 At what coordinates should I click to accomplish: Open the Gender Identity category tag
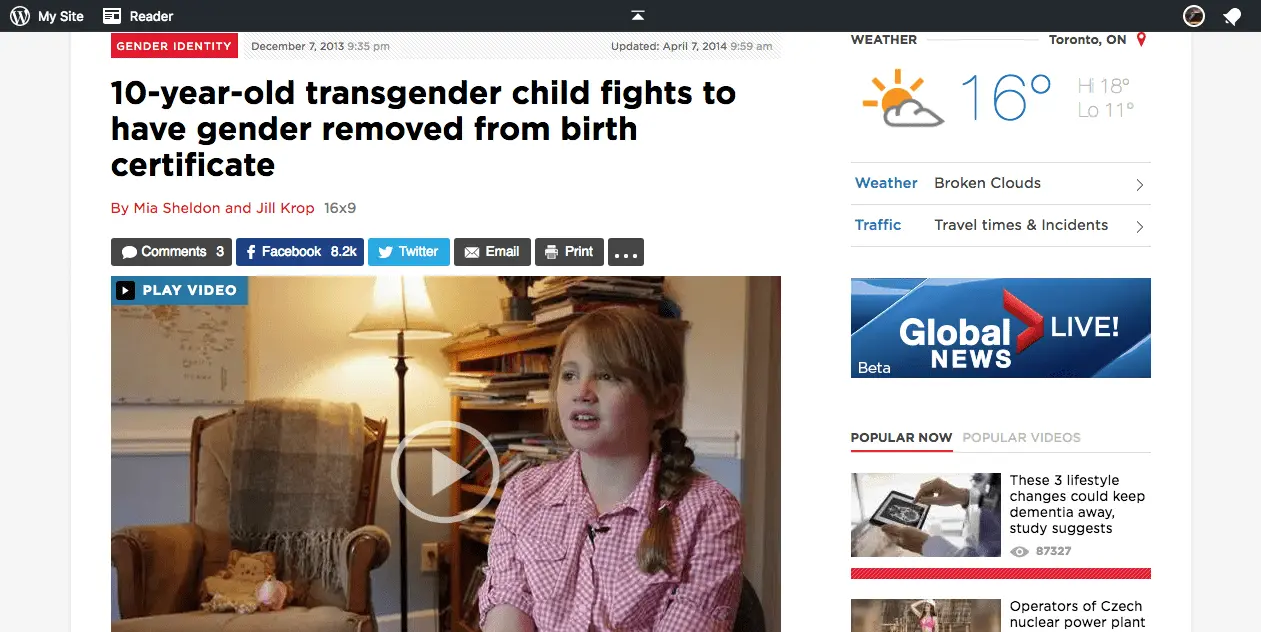174,46
